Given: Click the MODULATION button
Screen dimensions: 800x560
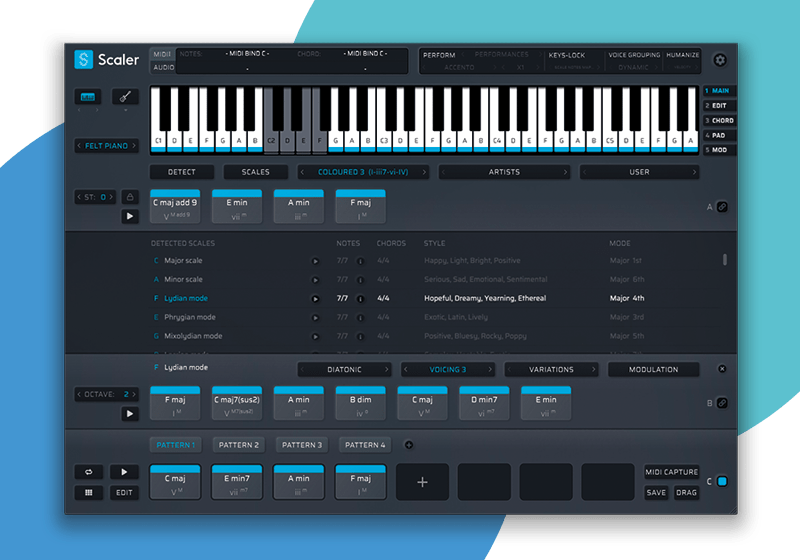Looking at the screenshot, I should point(654,369).
